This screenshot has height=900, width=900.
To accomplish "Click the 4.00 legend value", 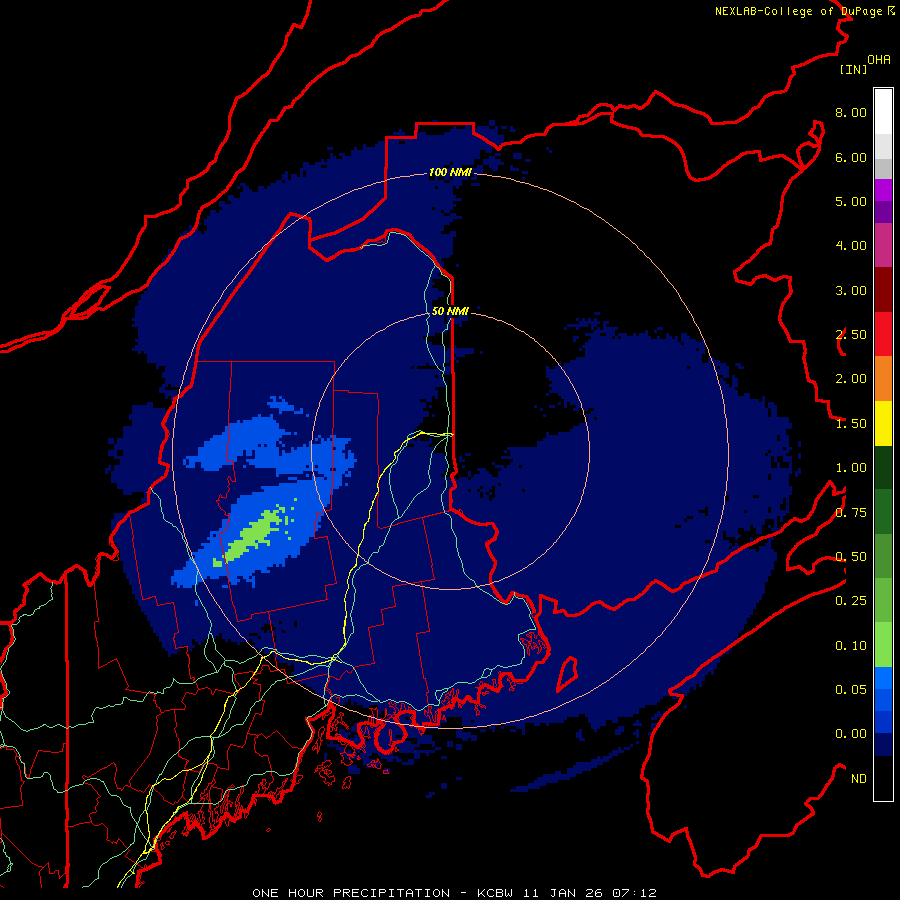I will point(851,246).
